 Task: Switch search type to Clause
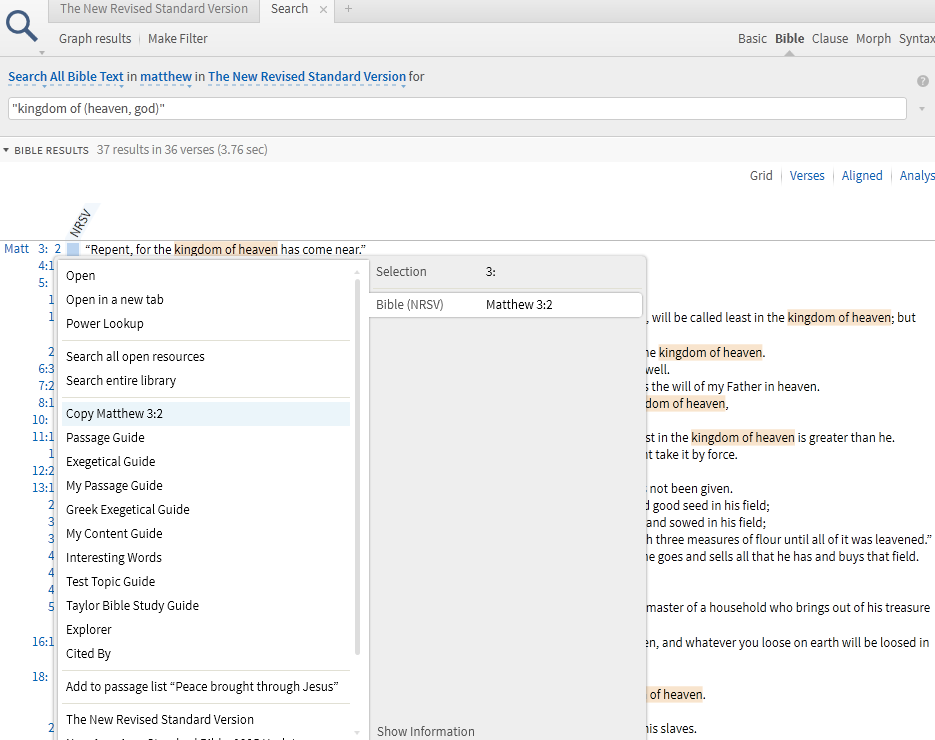[x=830, y=39]
